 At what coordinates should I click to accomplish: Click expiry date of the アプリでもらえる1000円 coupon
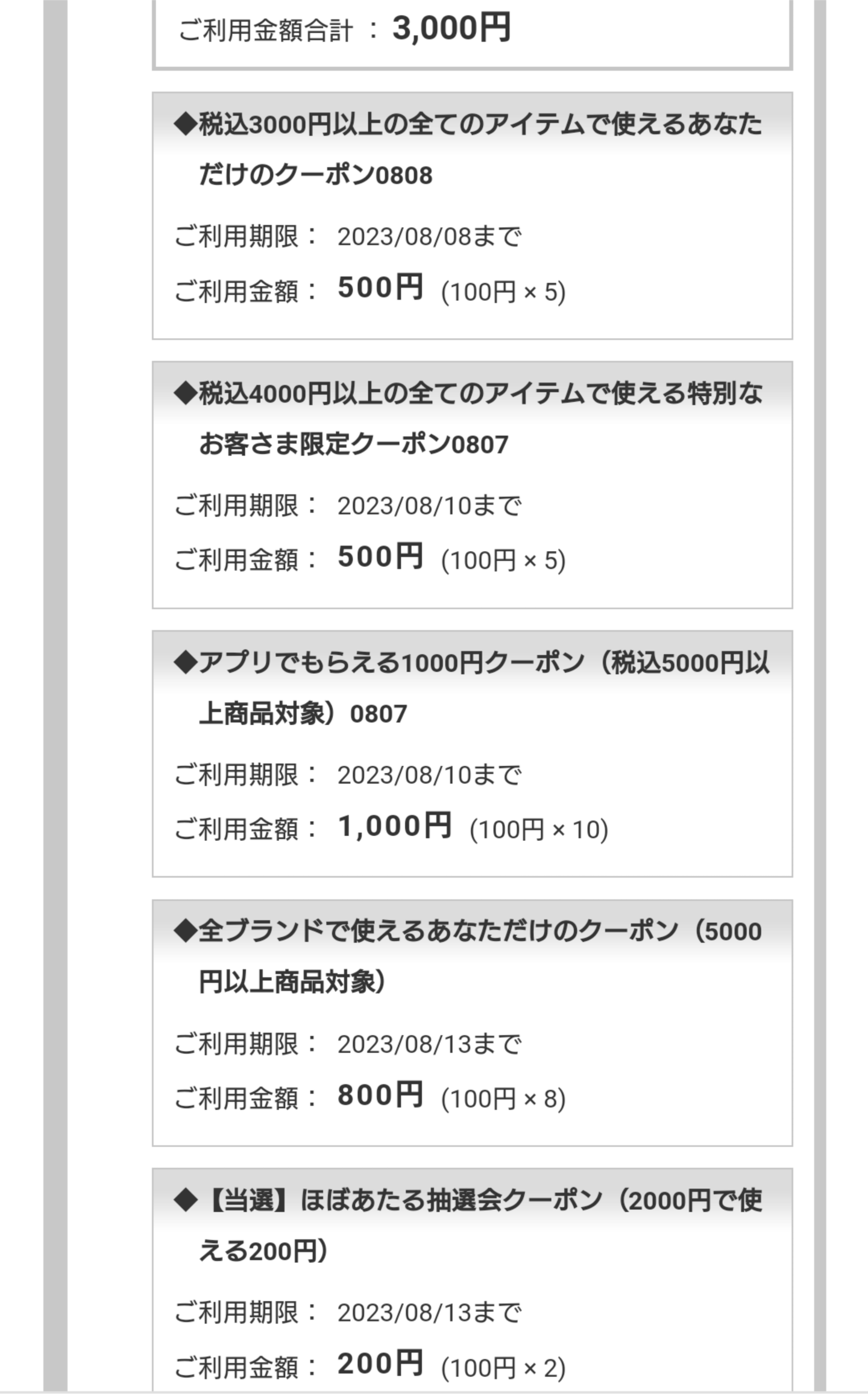(x=429, y=775)
